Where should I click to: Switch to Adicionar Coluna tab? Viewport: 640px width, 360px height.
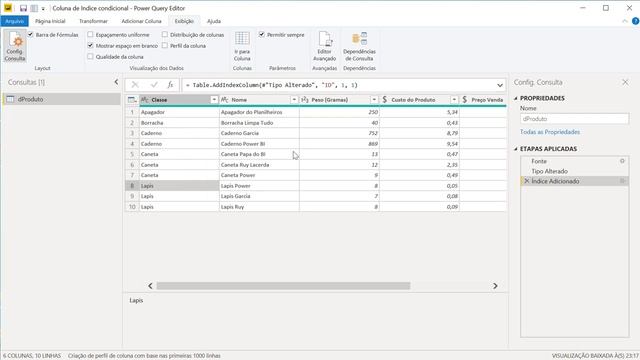(x=141, y=21)
